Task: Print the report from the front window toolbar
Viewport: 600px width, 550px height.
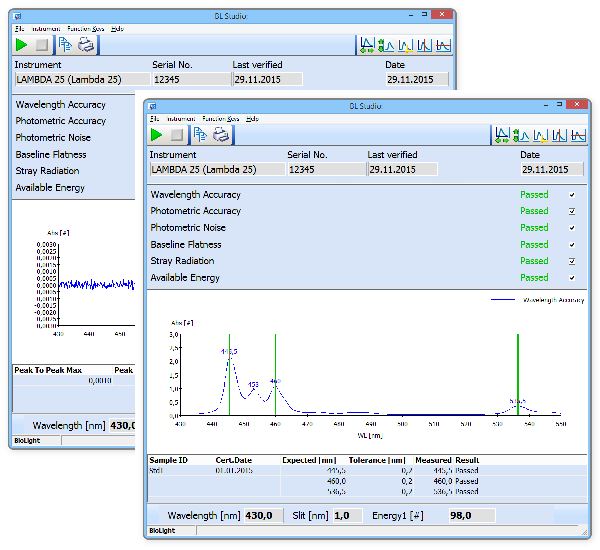Action: (x=221, y=135)
